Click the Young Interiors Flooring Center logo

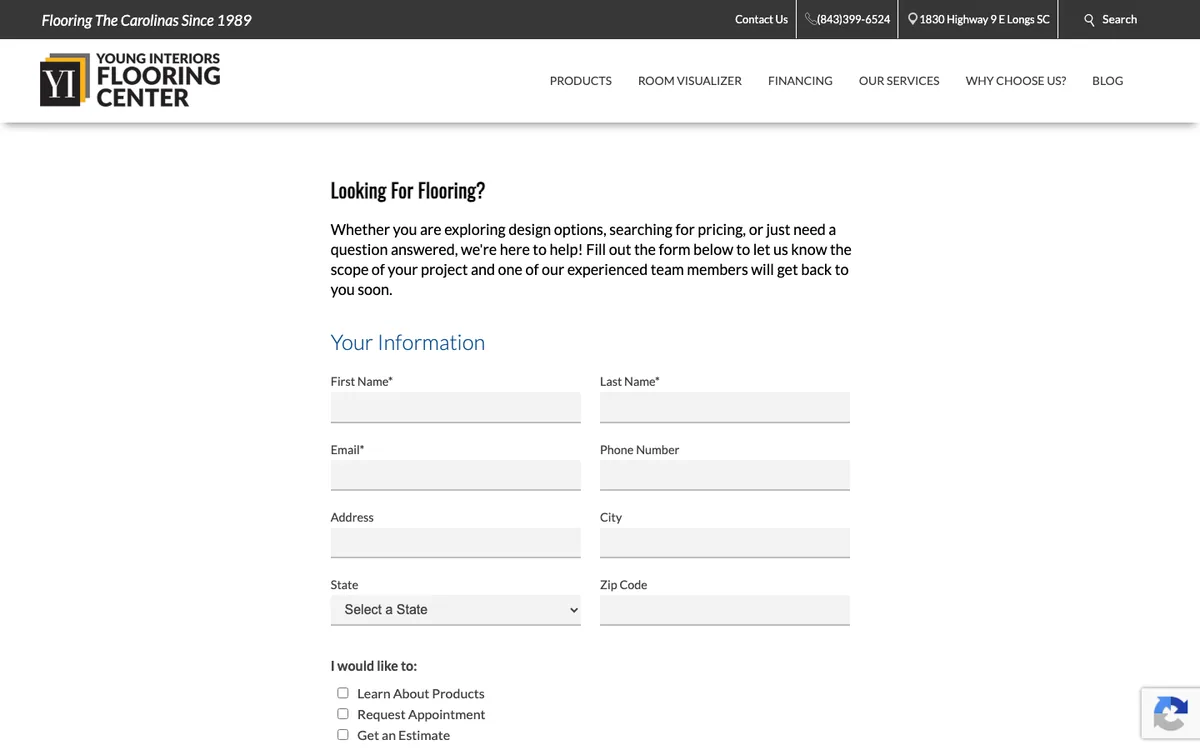click(x=130, y=80)
